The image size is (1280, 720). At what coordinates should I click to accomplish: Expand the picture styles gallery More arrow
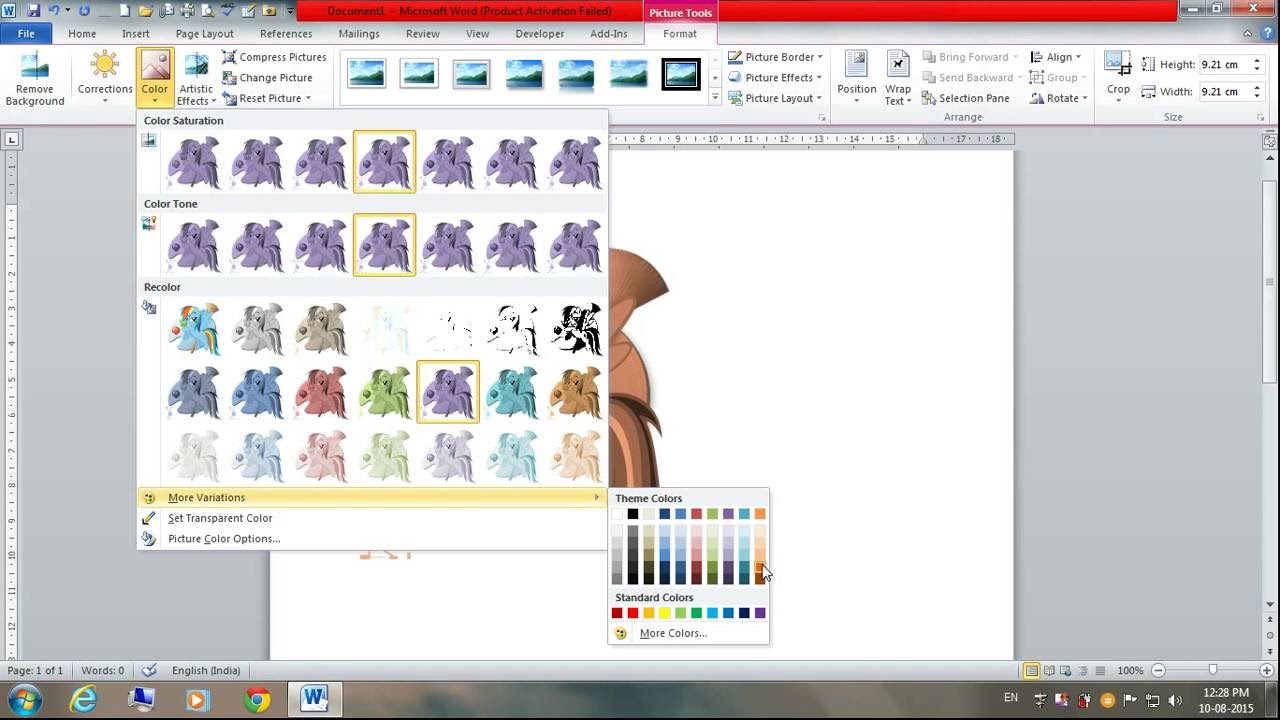click(x=715, y=98)
